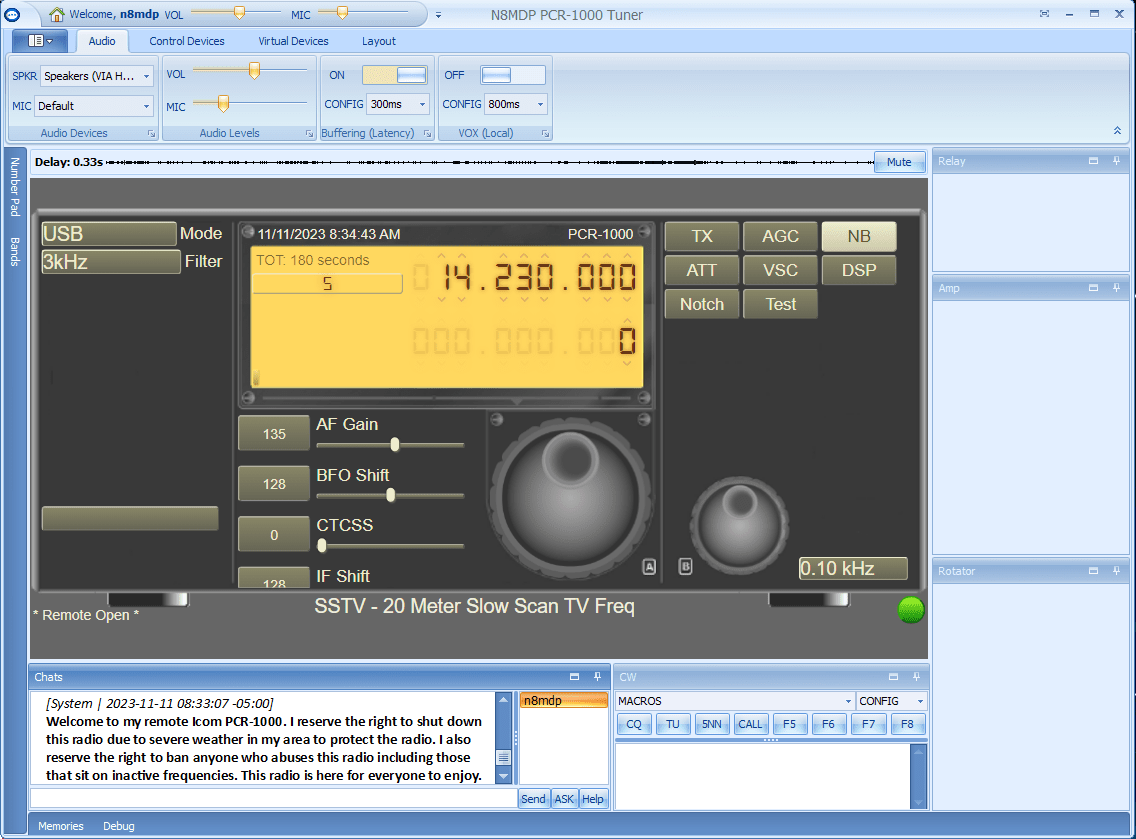Maximize the Amp panel
The width and height of the screenshot is (1136, 839).
tap(1093, 288)
